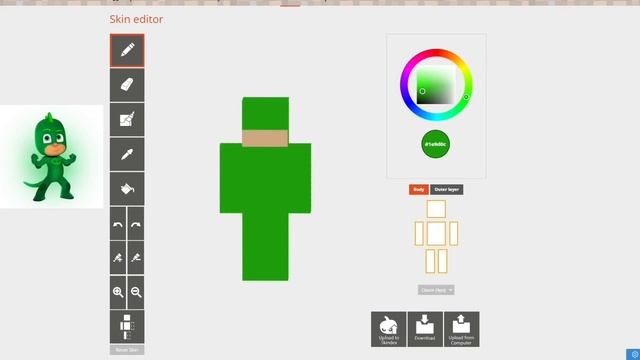640x360 pixels.
Task: Toggle right arm visibility in body diagram
Action: [x=419, y=234]
